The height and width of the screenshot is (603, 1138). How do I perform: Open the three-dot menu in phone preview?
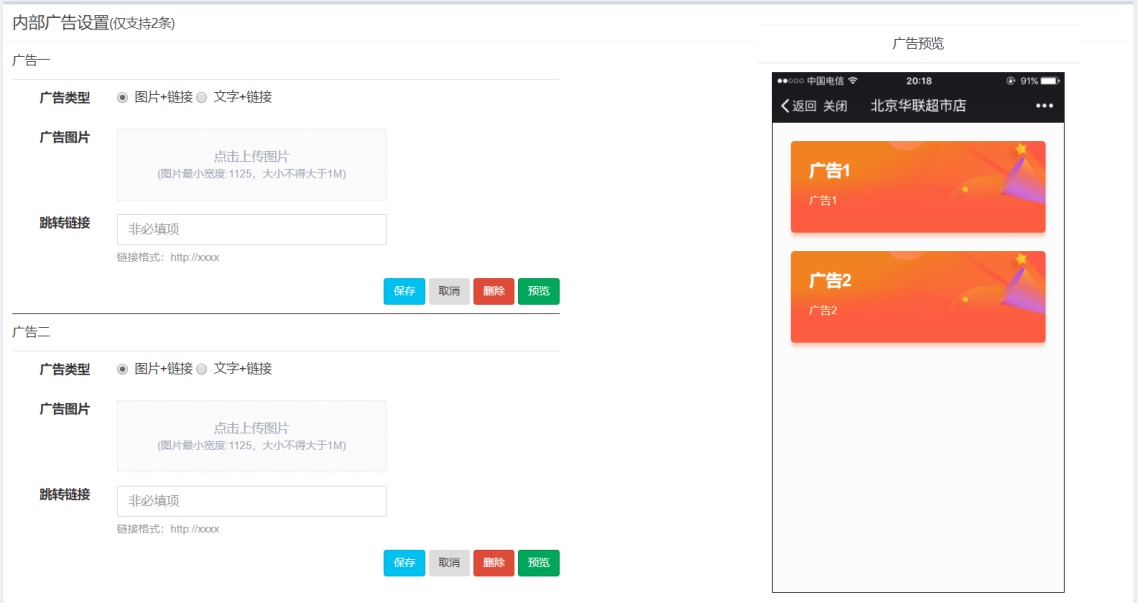click(x=1044, y=106)
